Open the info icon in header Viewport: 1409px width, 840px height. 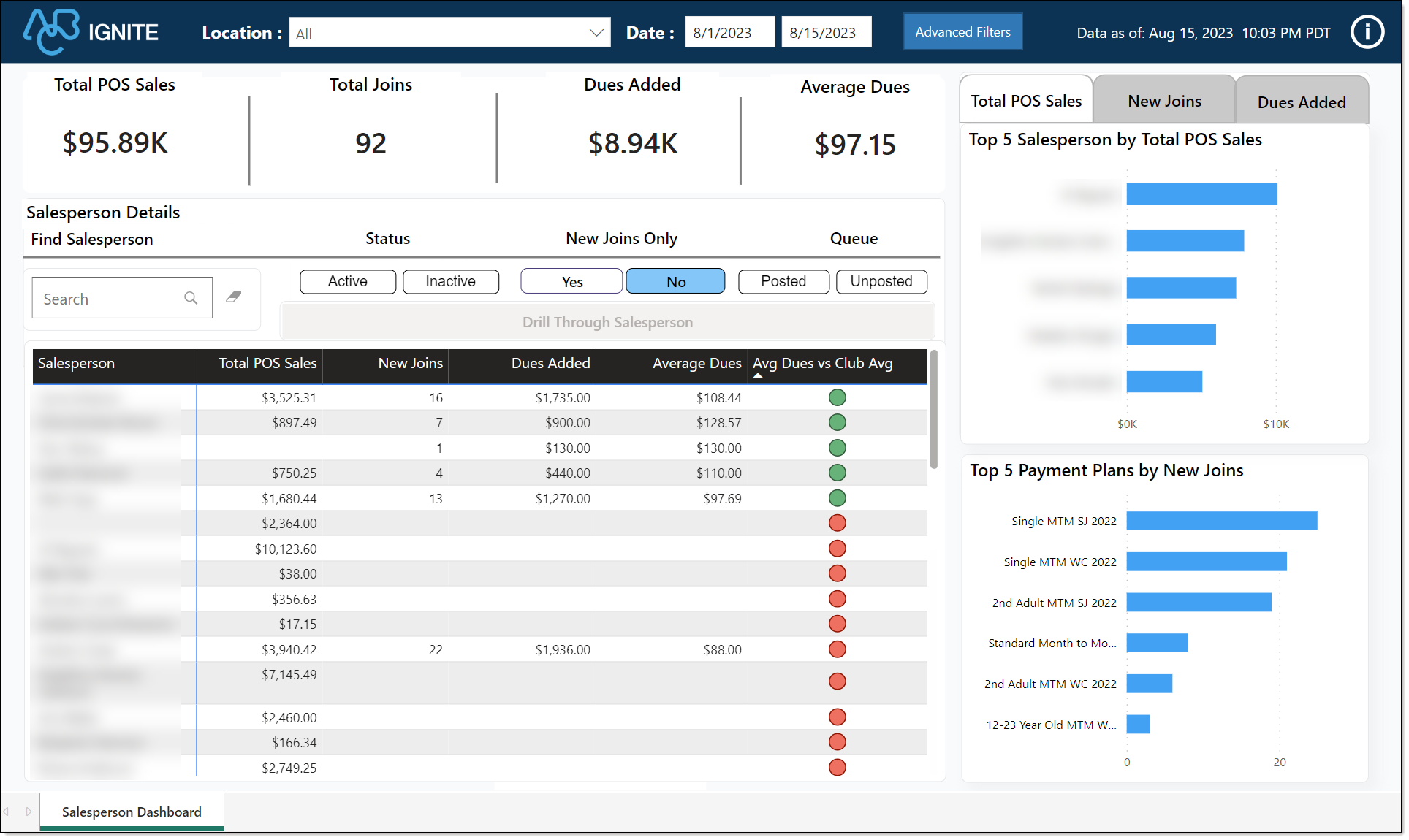pos(1367,32)
